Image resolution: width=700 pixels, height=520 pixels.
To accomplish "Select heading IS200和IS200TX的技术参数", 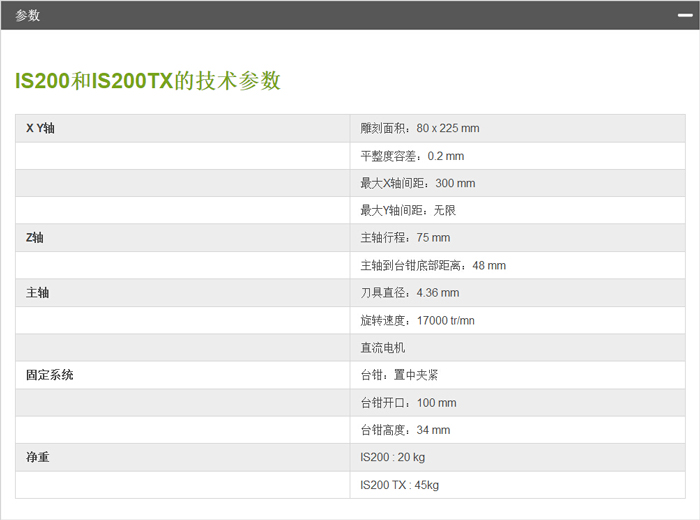I will [148, 81].
